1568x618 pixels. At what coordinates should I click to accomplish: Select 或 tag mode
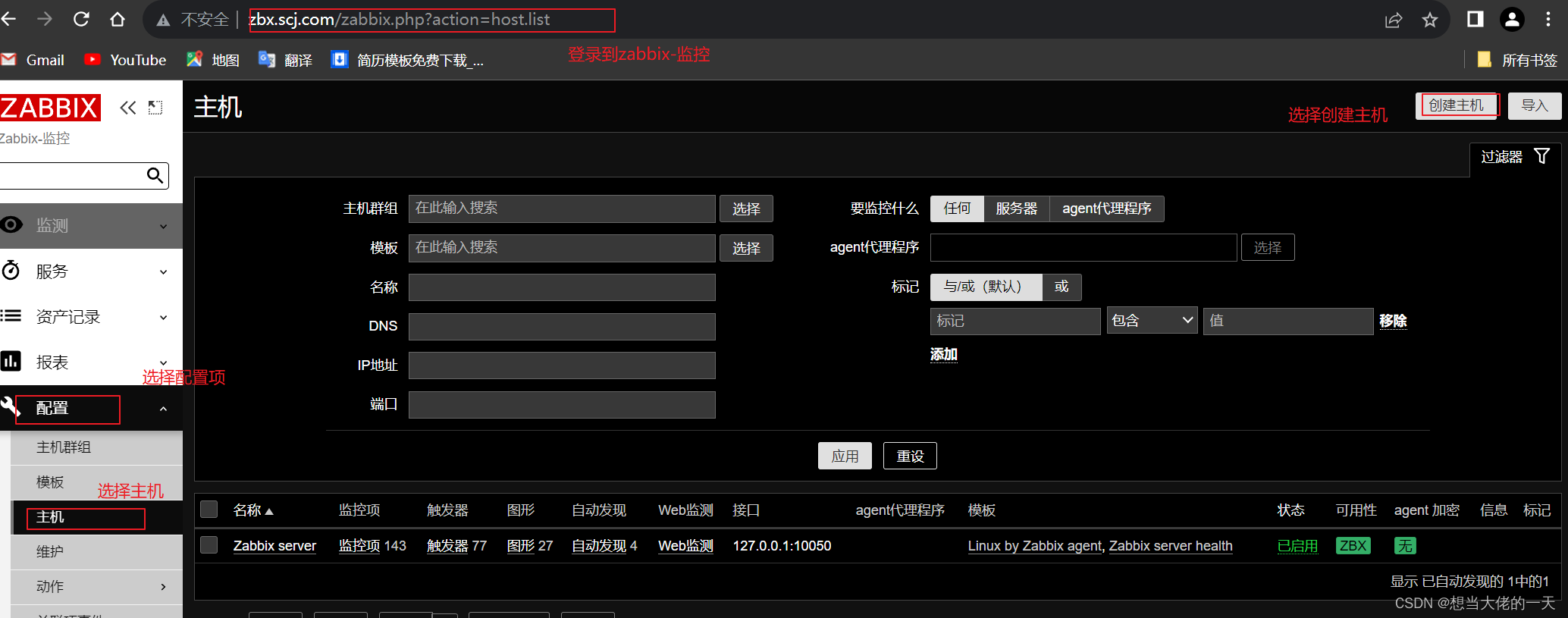point(1062,287)
